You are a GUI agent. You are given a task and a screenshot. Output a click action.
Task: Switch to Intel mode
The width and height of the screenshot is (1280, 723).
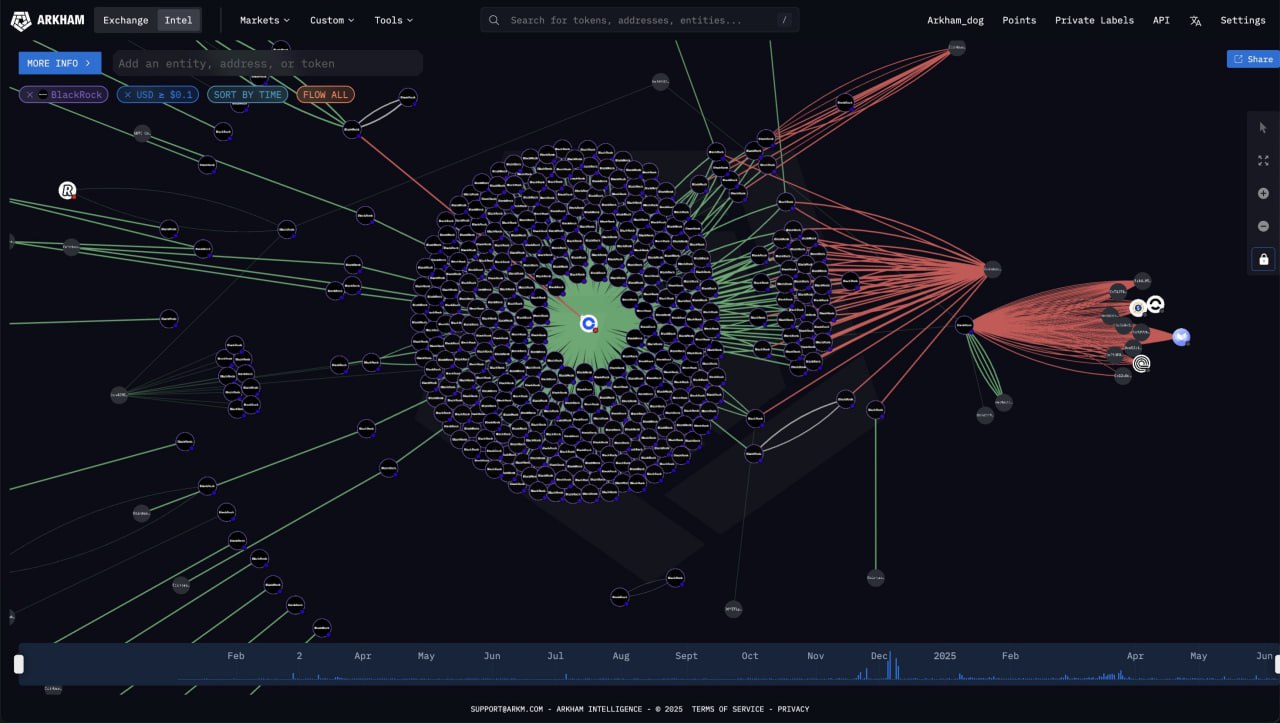(x=178, y=20)
